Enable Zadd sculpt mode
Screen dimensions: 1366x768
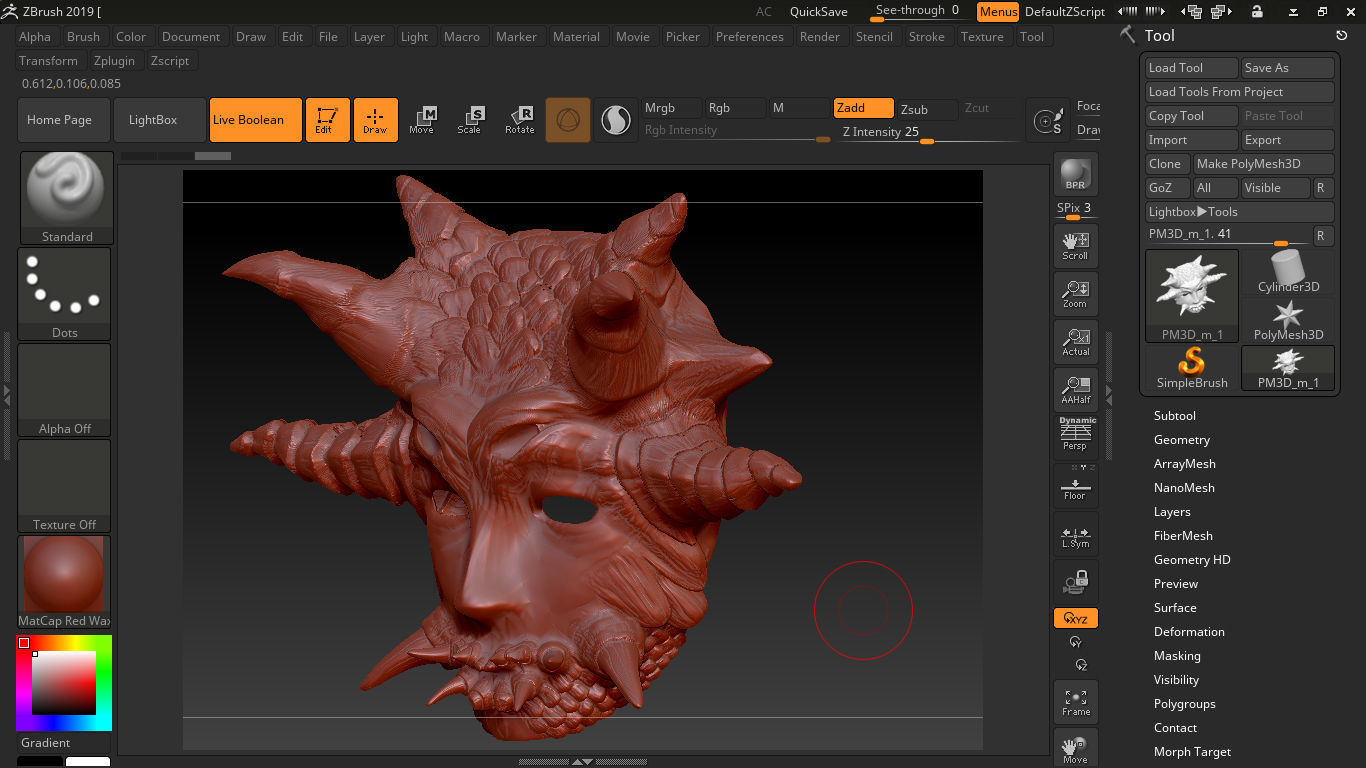[x=863, y=108]
